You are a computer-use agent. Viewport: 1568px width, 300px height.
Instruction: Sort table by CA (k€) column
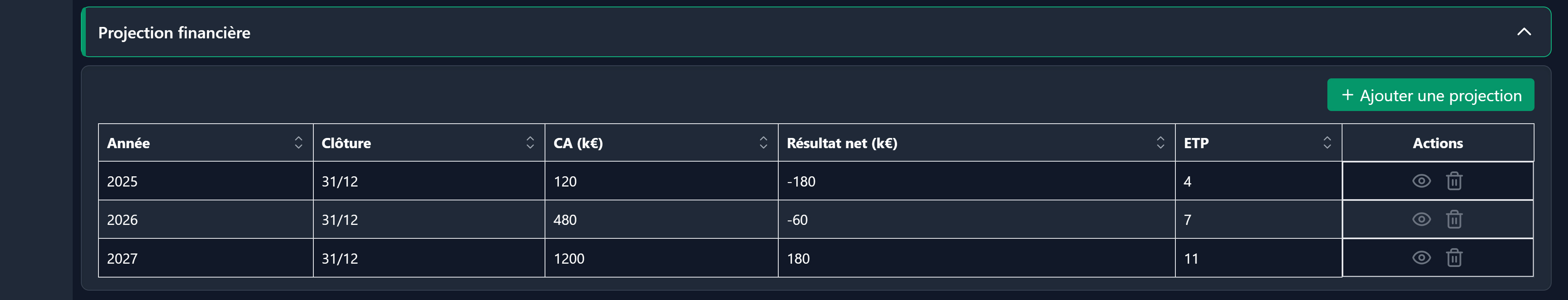[763, 143]
